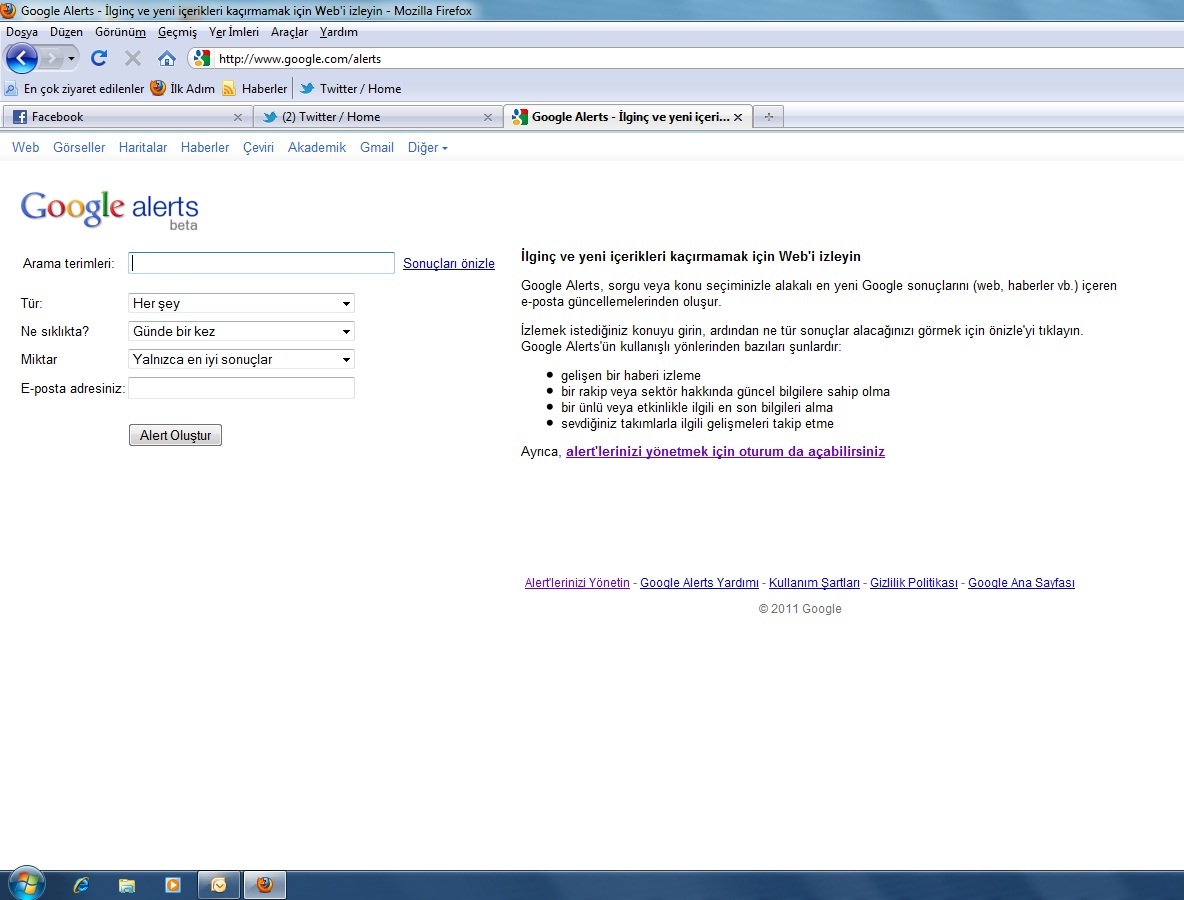Viewport: 1184px width, 900px height.
Task: Click the Google site icon in address bar
Action: (201, 58)
